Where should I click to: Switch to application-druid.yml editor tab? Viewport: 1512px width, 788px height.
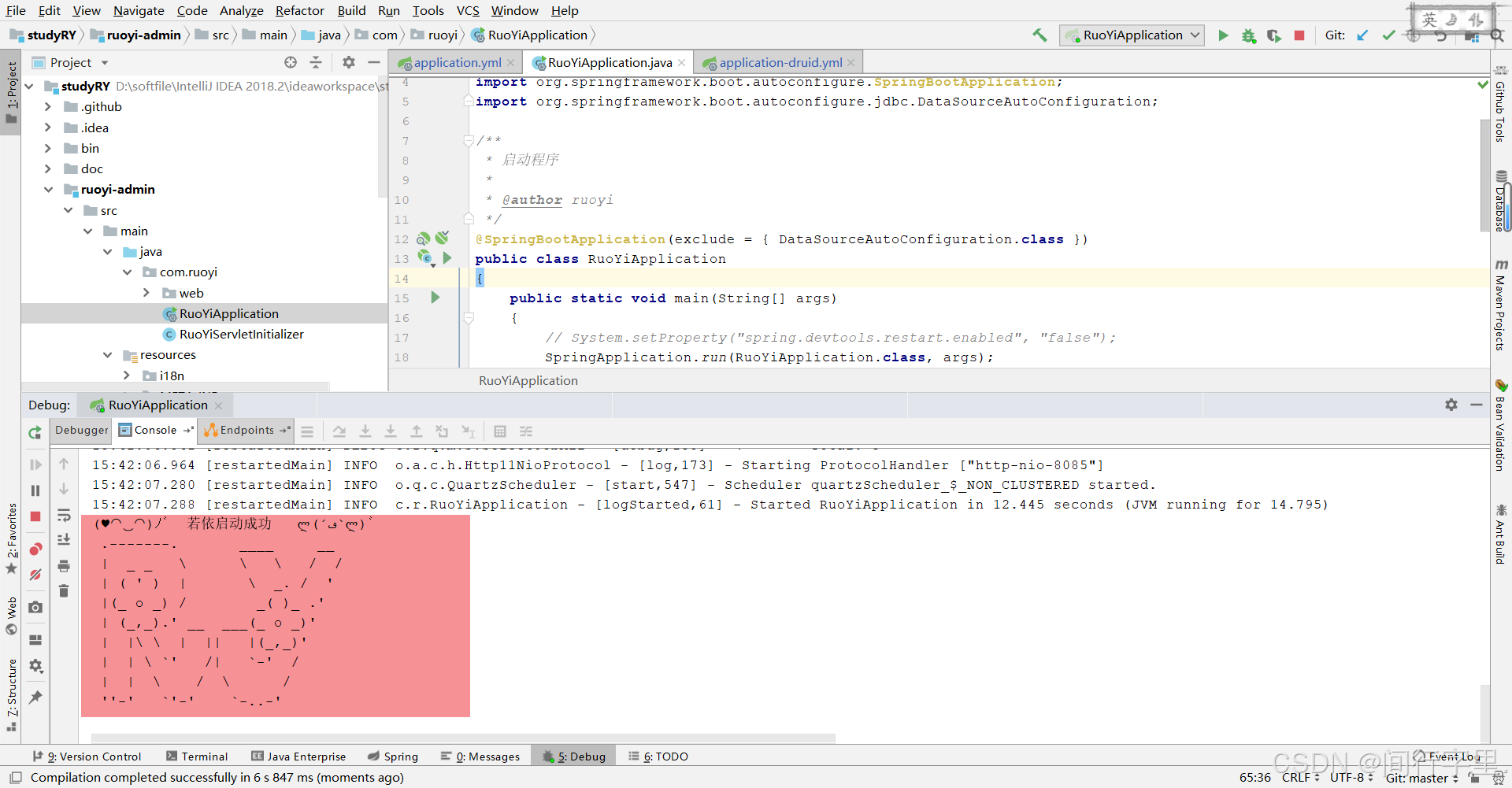pos(780,62)
